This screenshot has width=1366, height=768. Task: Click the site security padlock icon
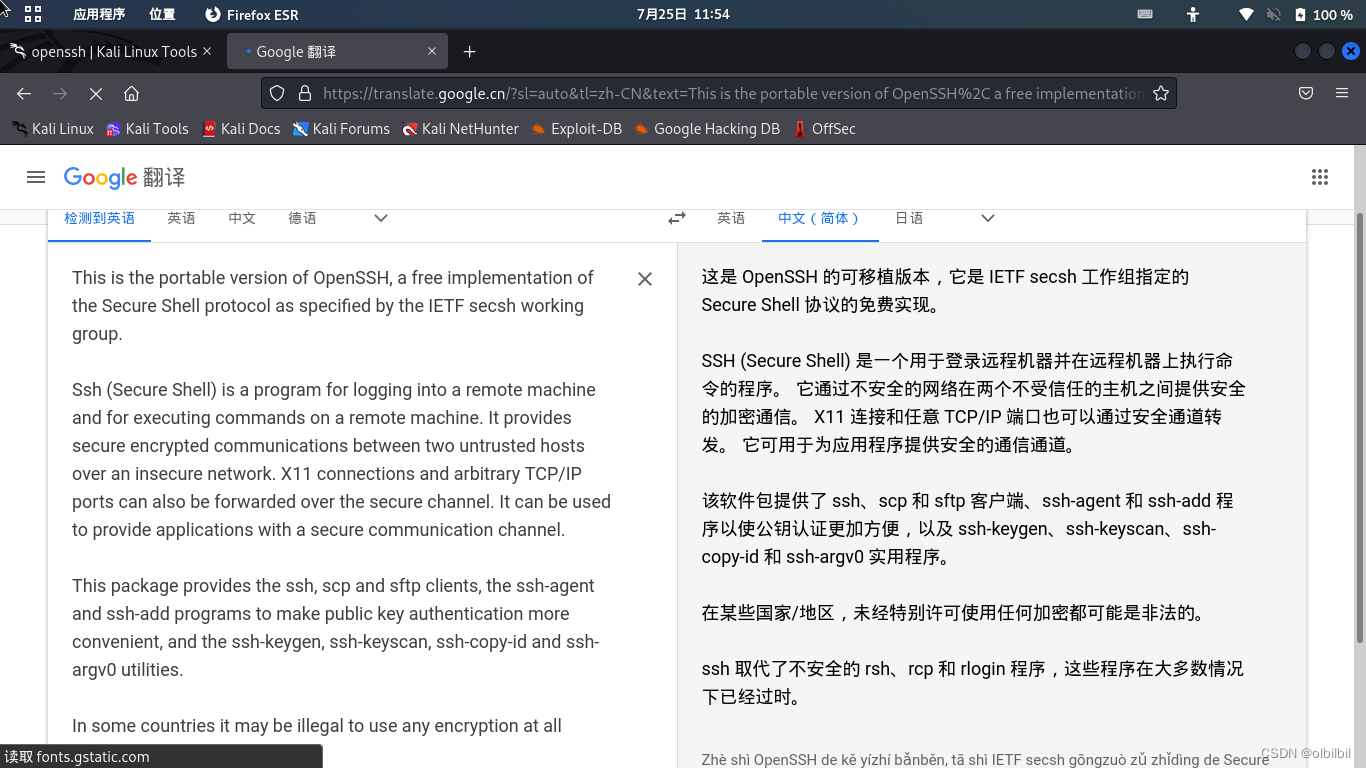click(306, 93)
